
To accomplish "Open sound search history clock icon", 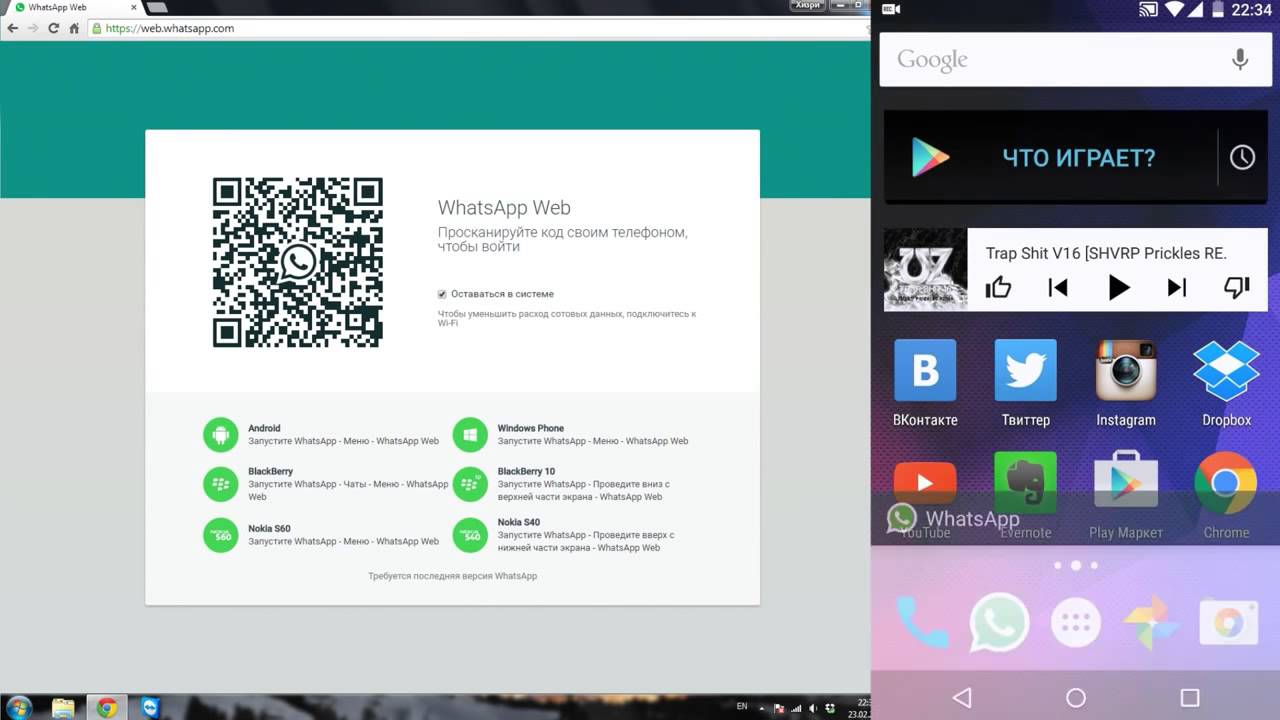I will coord(1242,157).
